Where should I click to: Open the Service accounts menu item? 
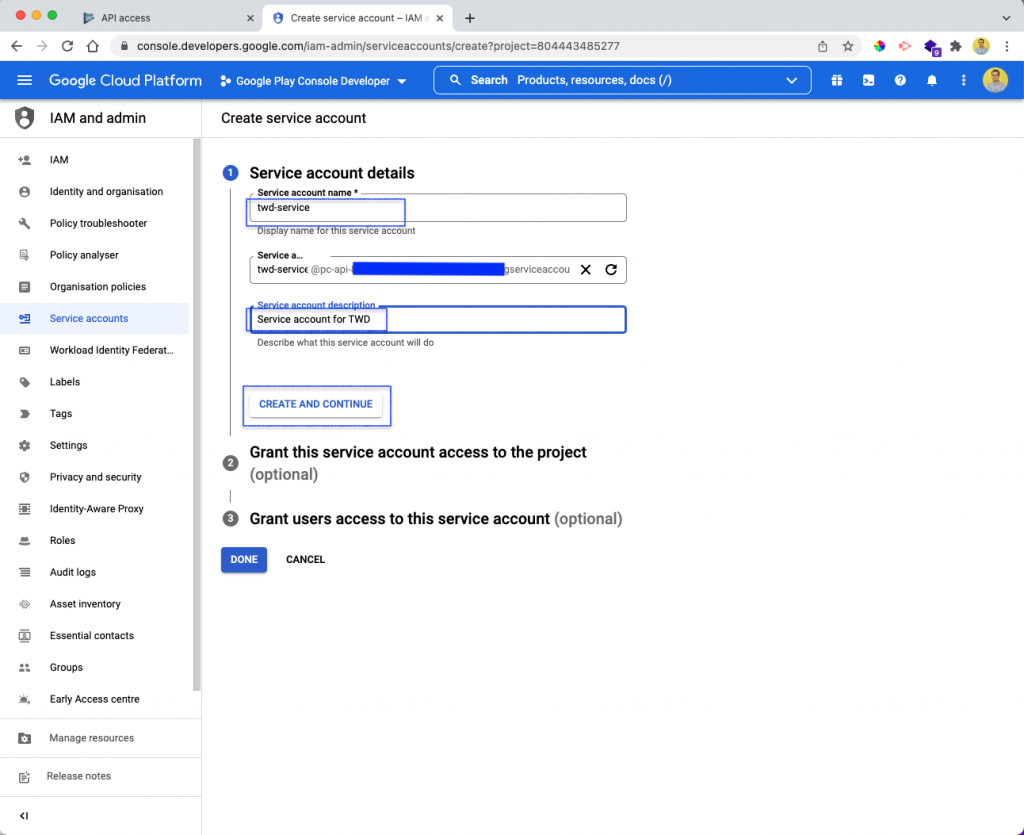click(x=95, y=319)
